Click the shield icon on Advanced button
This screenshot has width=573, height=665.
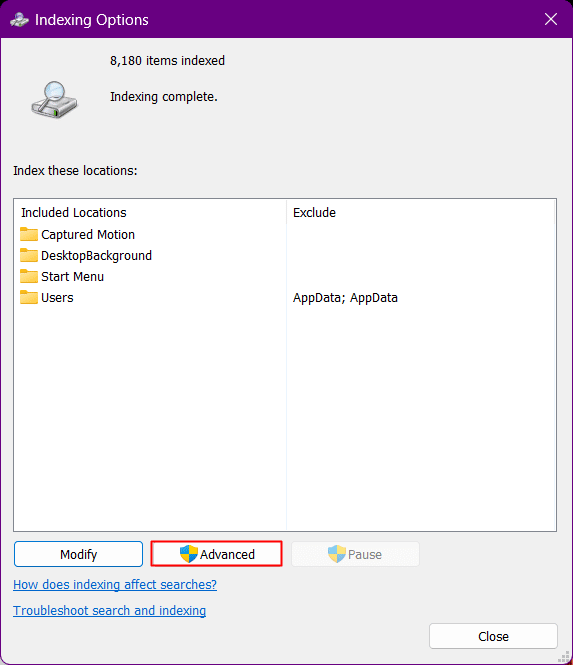point(189,554)
